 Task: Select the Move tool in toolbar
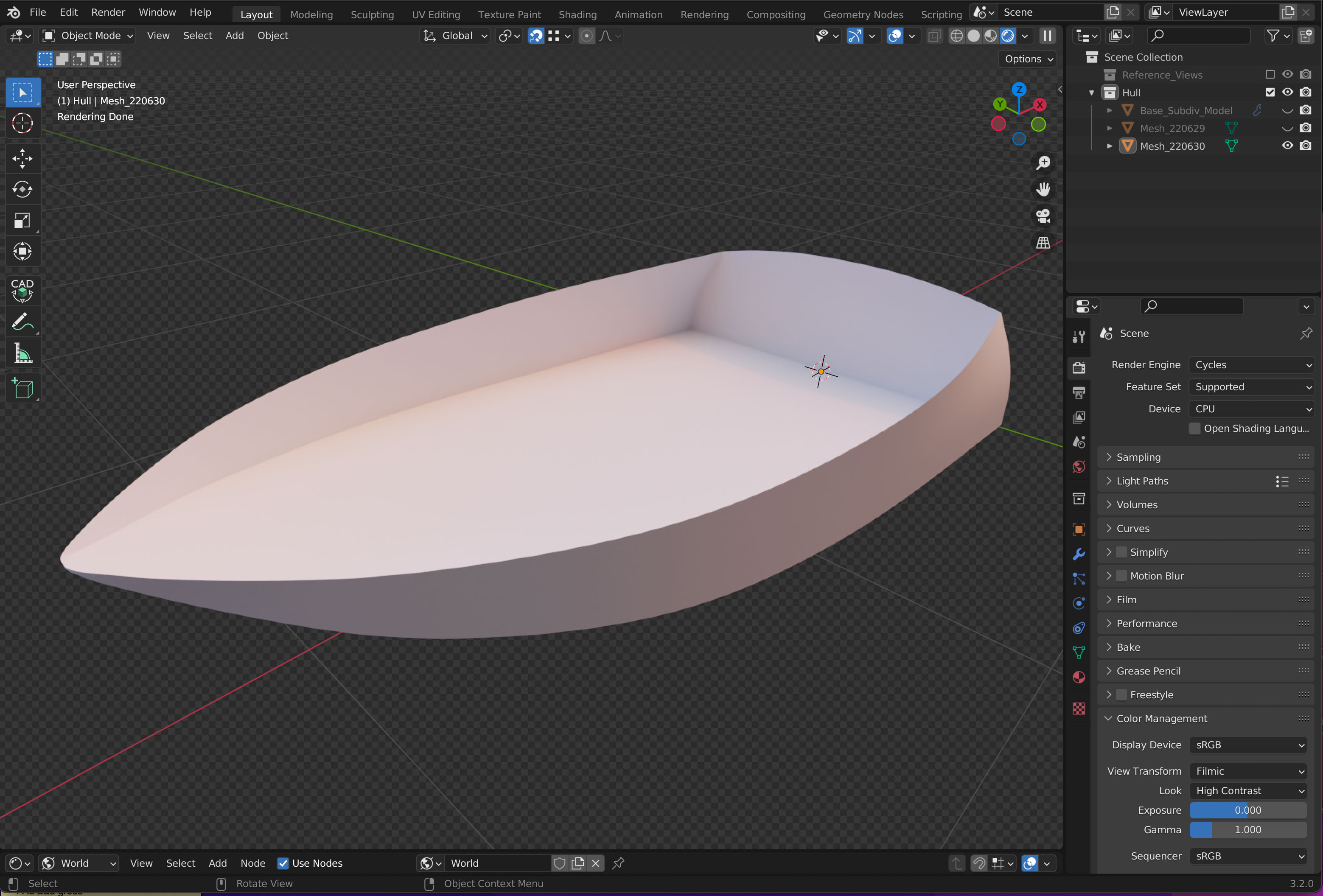tap(22, 158)
